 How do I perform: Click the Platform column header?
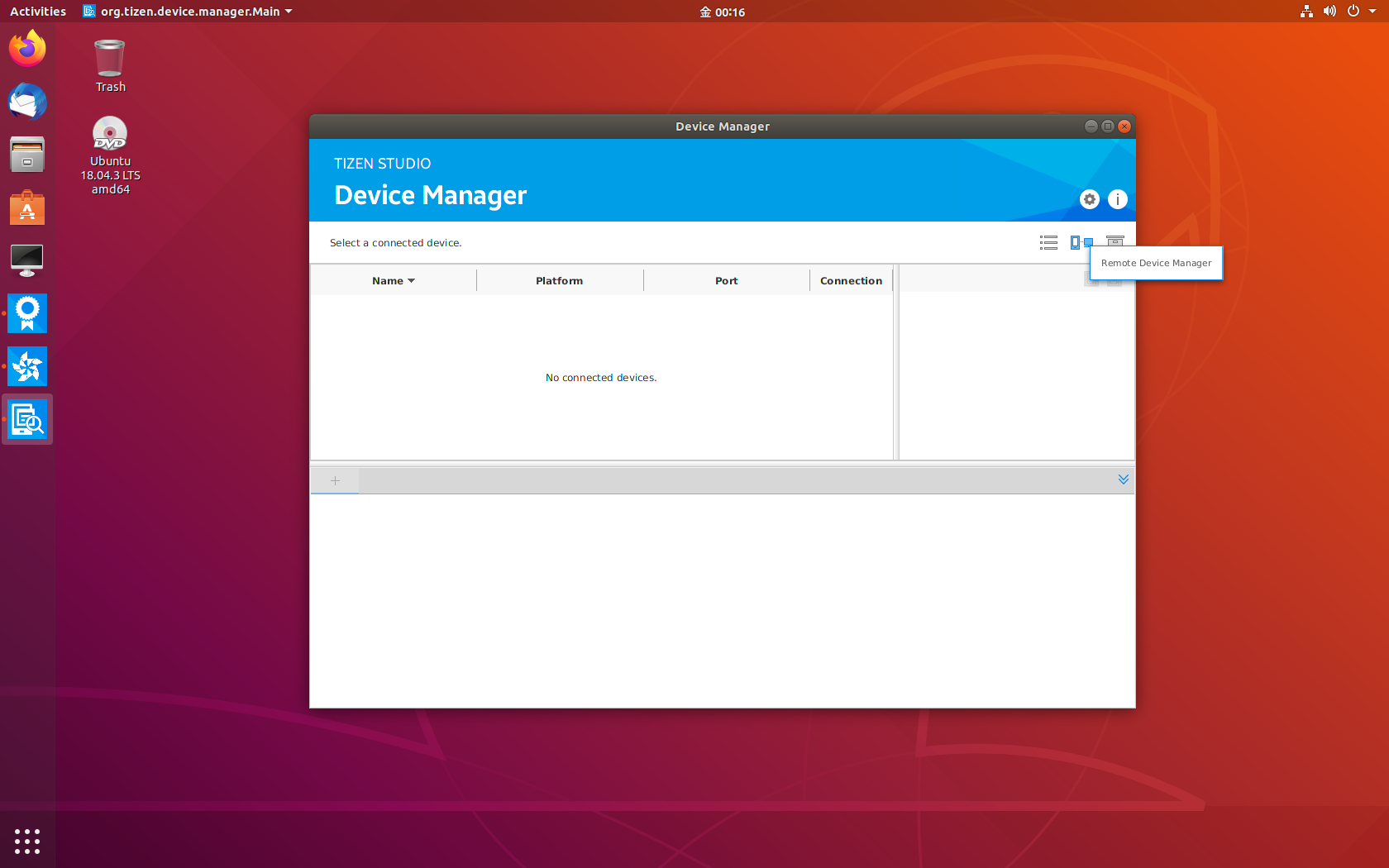[x=560, y=281]
